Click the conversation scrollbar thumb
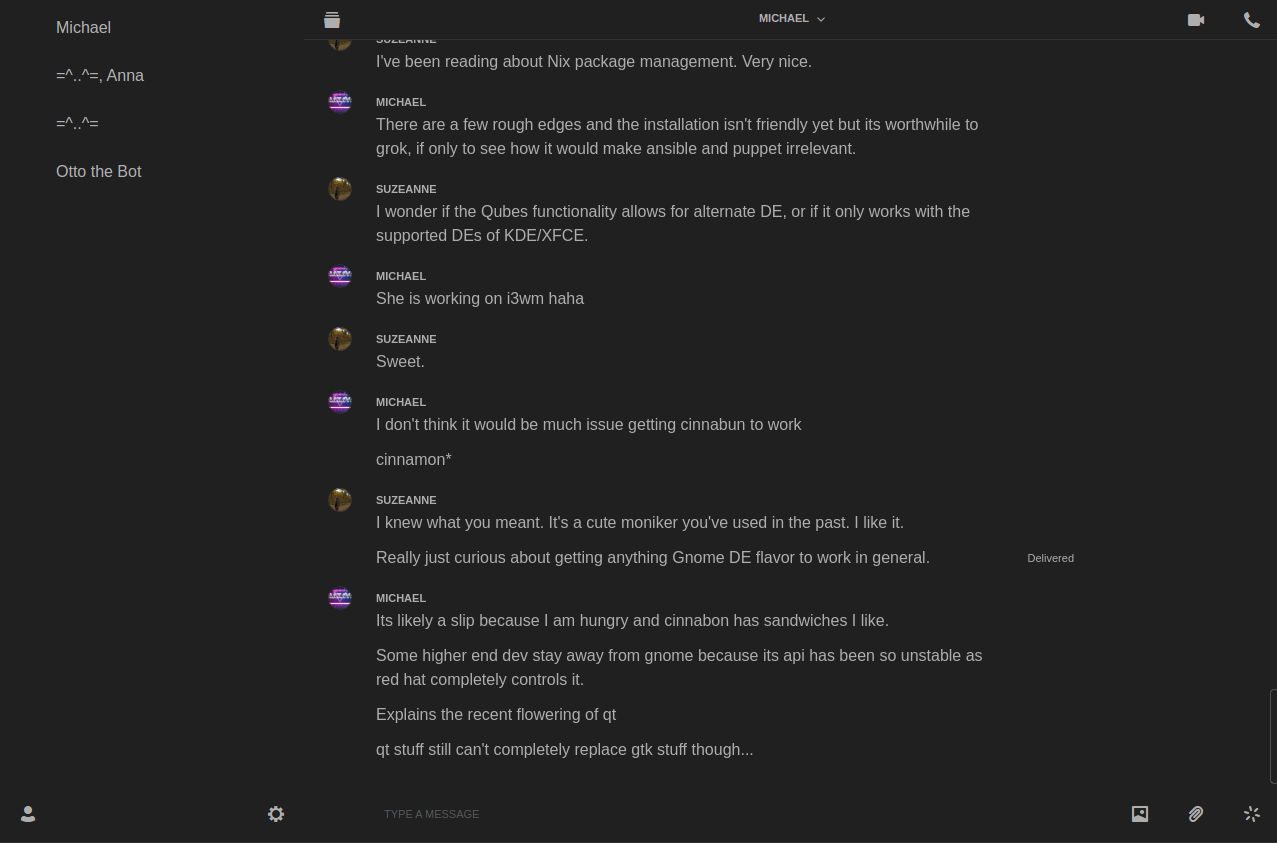 point(1273,735)
